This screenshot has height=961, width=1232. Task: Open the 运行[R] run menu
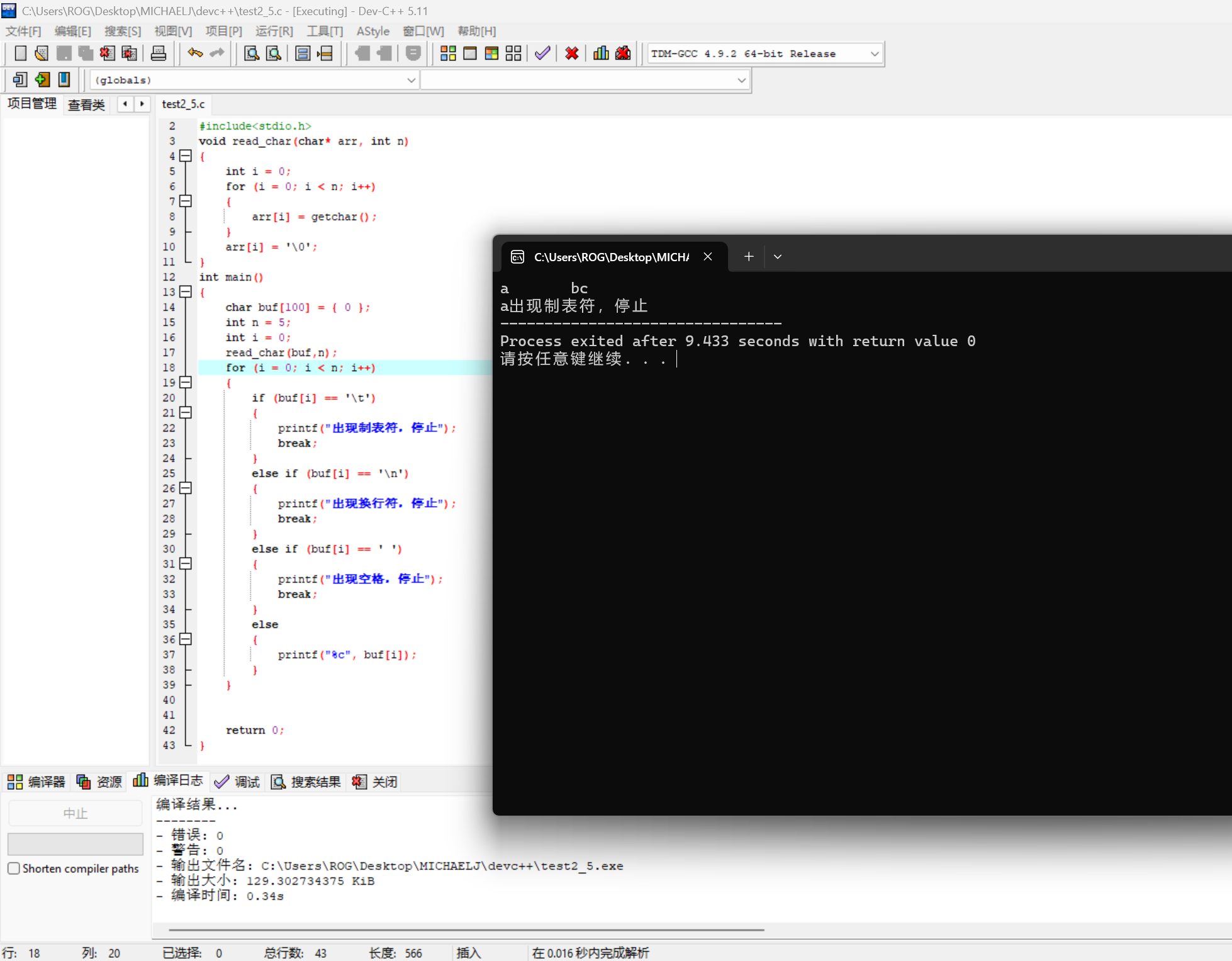274,31
